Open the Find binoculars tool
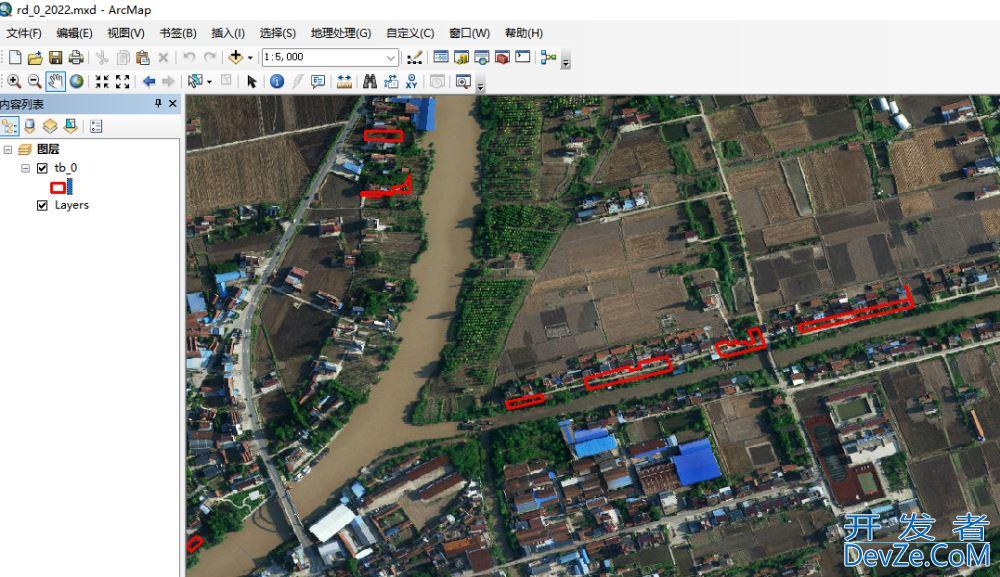1000x577 pixels. (x=370, y=82)
